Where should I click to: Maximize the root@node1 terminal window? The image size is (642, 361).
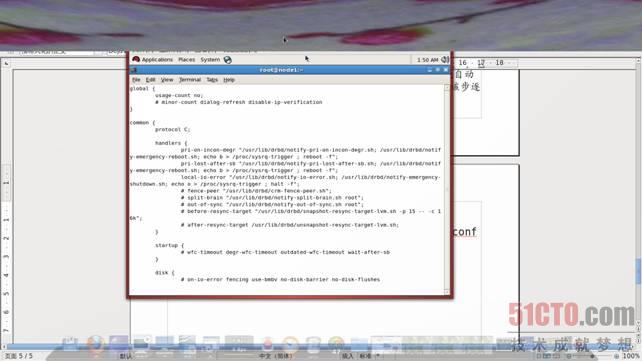tap(437, 70)
